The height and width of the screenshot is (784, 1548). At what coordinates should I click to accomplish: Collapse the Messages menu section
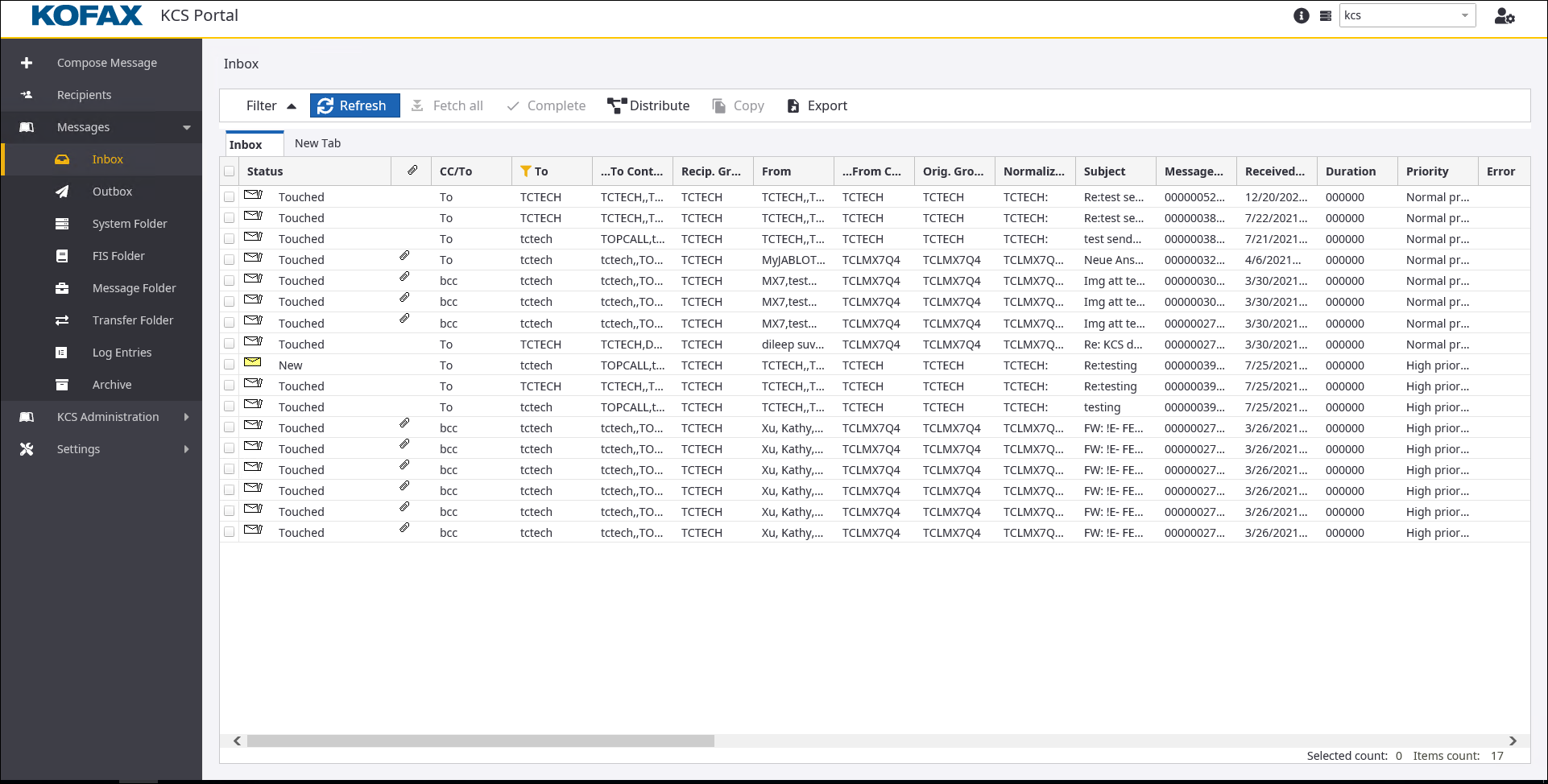[187, 127]
